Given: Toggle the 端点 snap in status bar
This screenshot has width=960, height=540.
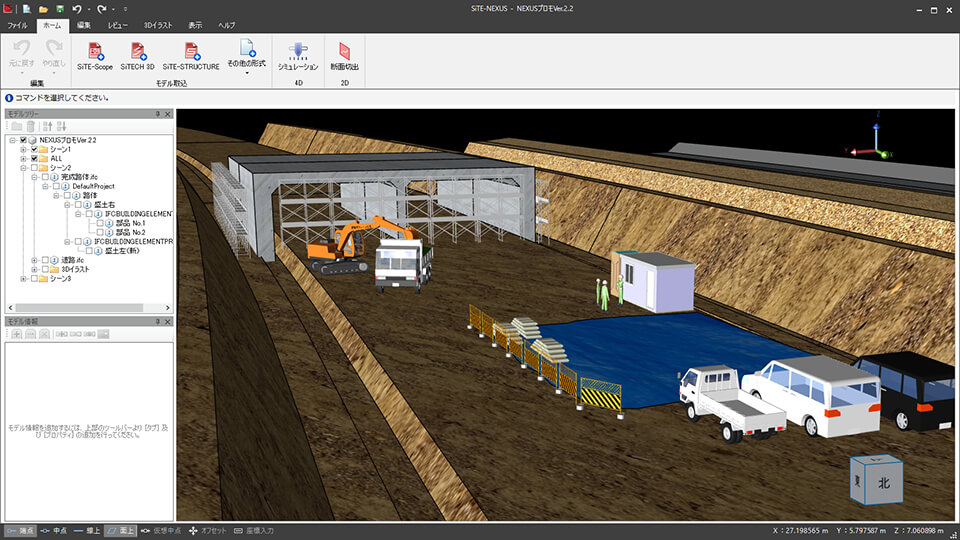Looking at the screenshot, I should click(x=20, y=531).
